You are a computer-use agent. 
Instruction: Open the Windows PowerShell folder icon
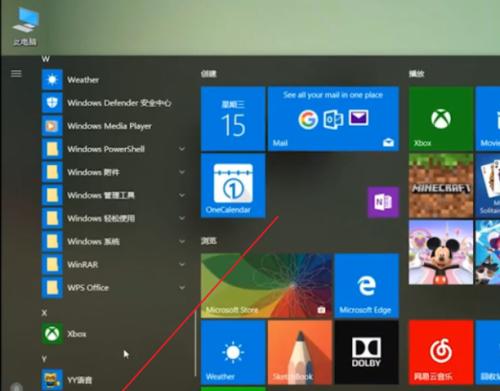pyautogui.click(x=52, y=149)
